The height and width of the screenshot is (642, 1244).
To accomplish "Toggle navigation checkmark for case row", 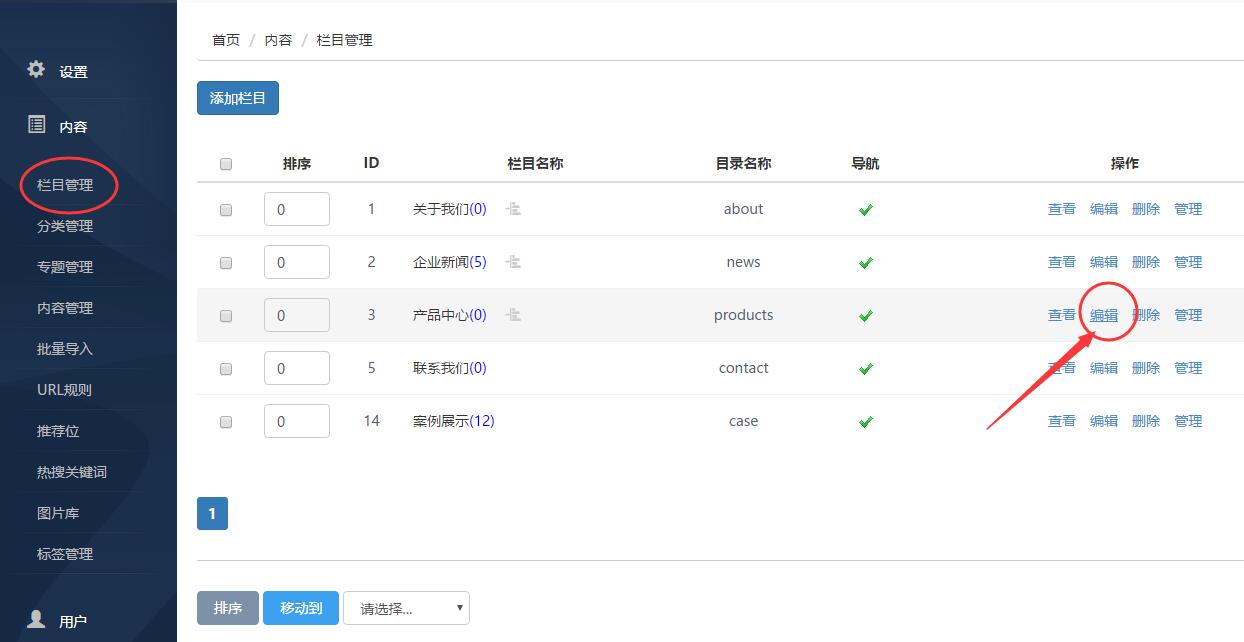I will tap(866, 422).
